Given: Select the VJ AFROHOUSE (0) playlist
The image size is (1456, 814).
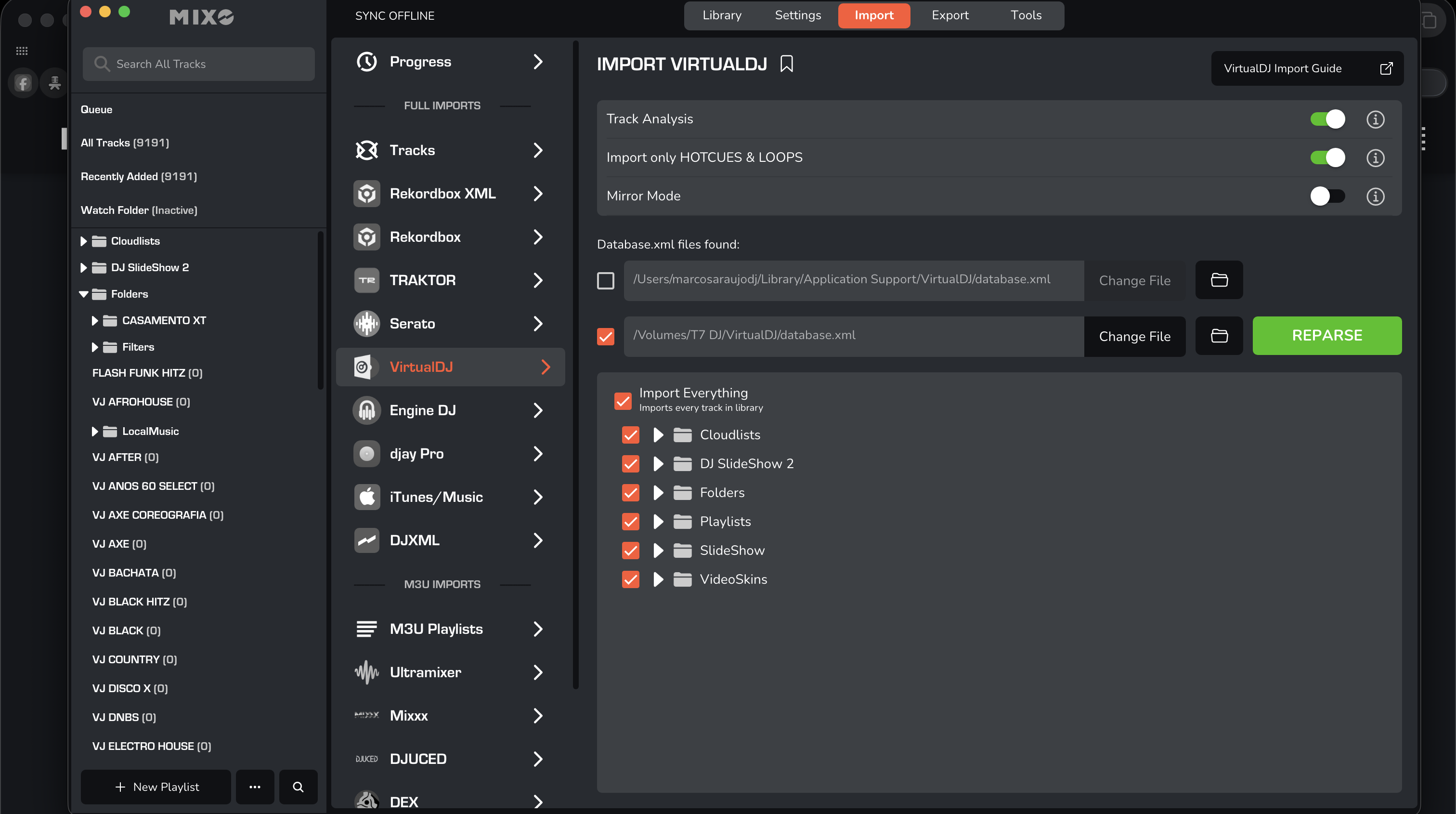Looking at the screenshot, I should tap(141, 402).
